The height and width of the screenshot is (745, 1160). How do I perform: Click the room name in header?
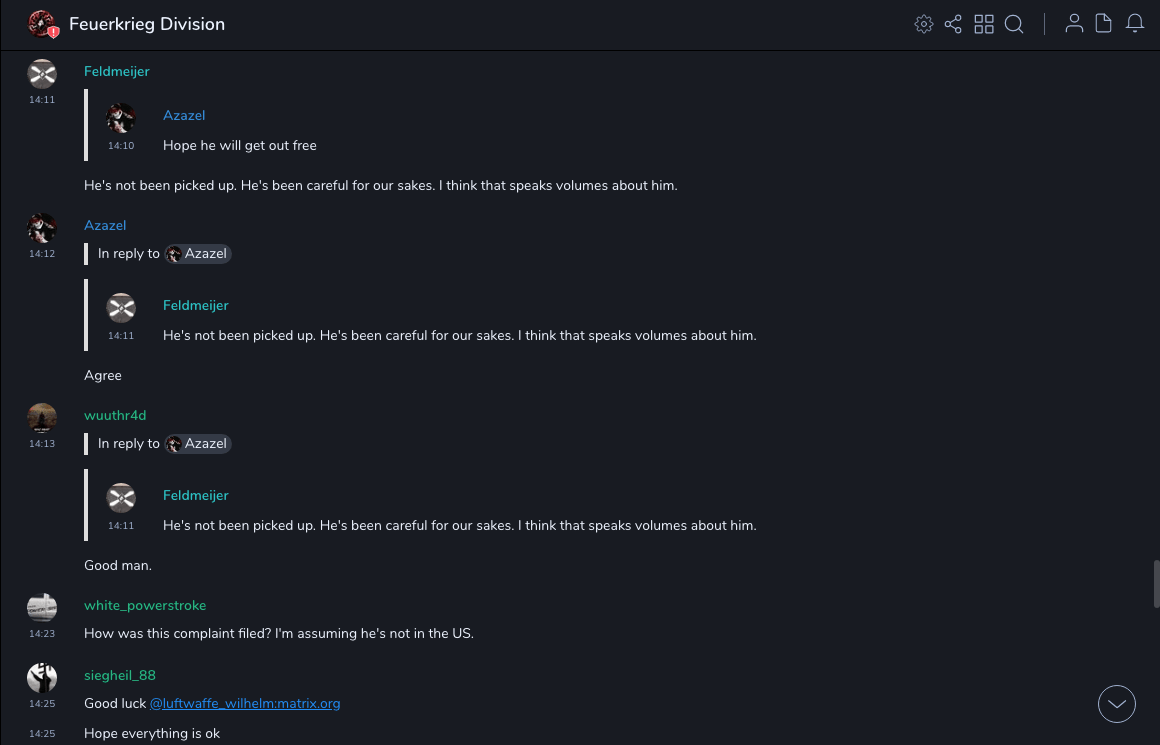147,24
